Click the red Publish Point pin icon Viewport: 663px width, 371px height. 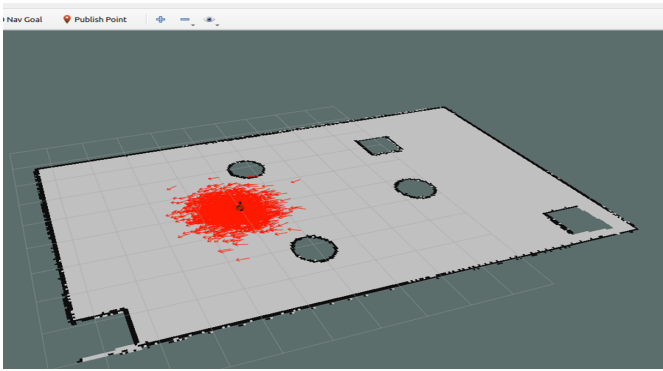pos(67,19)
